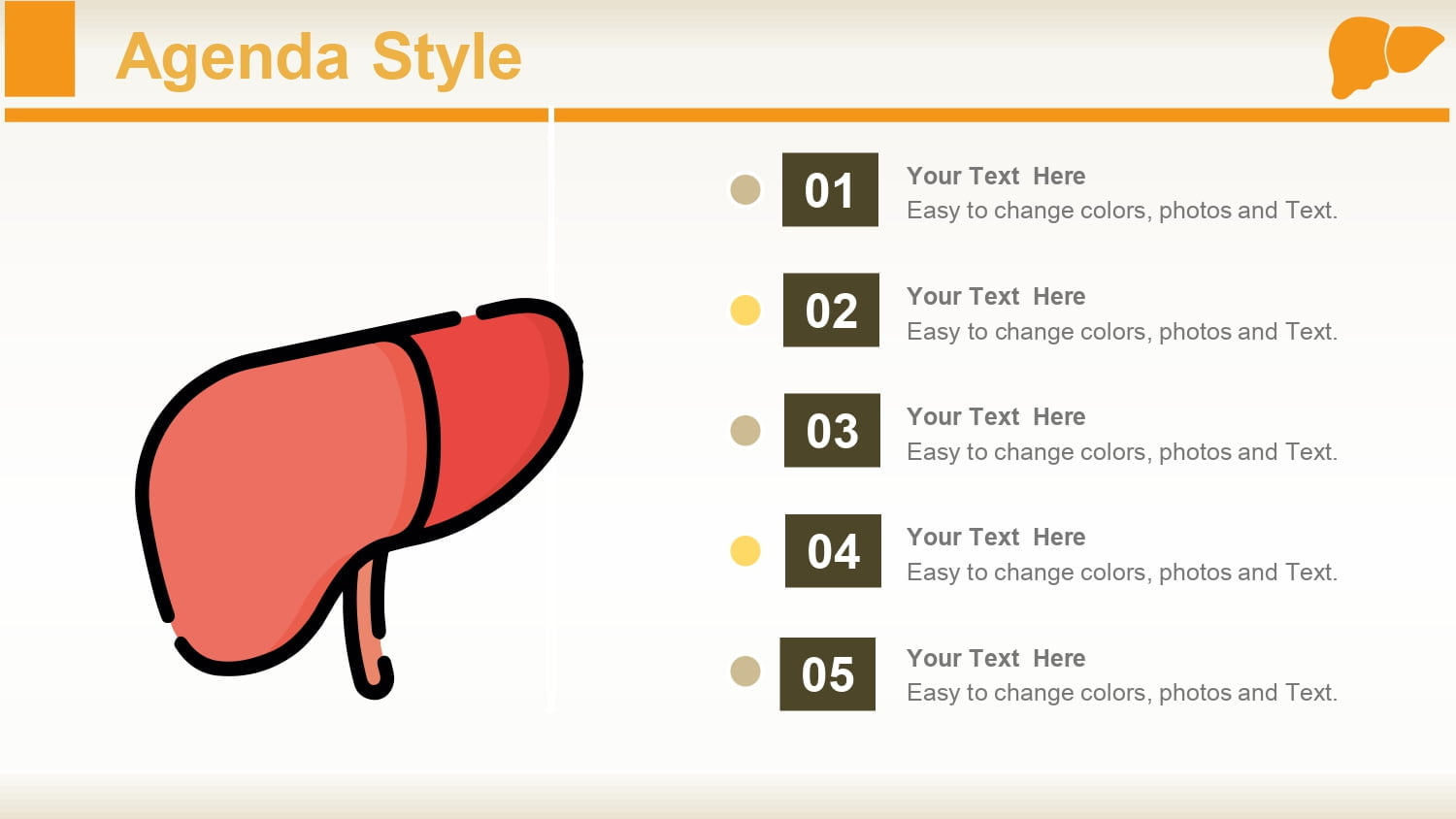Screen dimensions: 1456x819
Task: Select the description text beside 02
Action: coord(1122,332)
